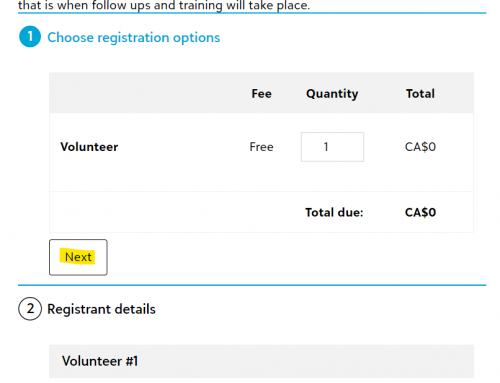Click the Volunteer row CA$0 total
The width and height of the screenshot is (500, 383).
pyautogui.click(x=420, y=147)
